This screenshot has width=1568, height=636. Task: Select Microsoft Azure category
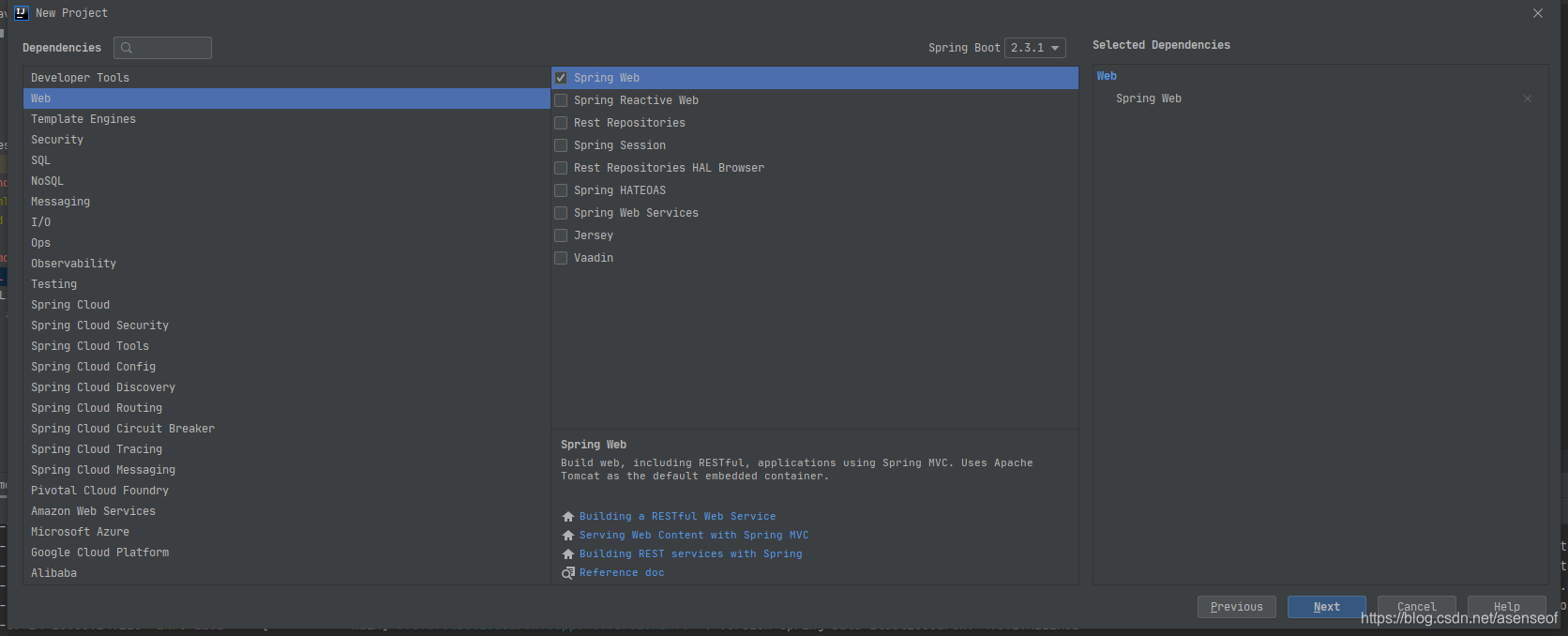pos(286,532)
